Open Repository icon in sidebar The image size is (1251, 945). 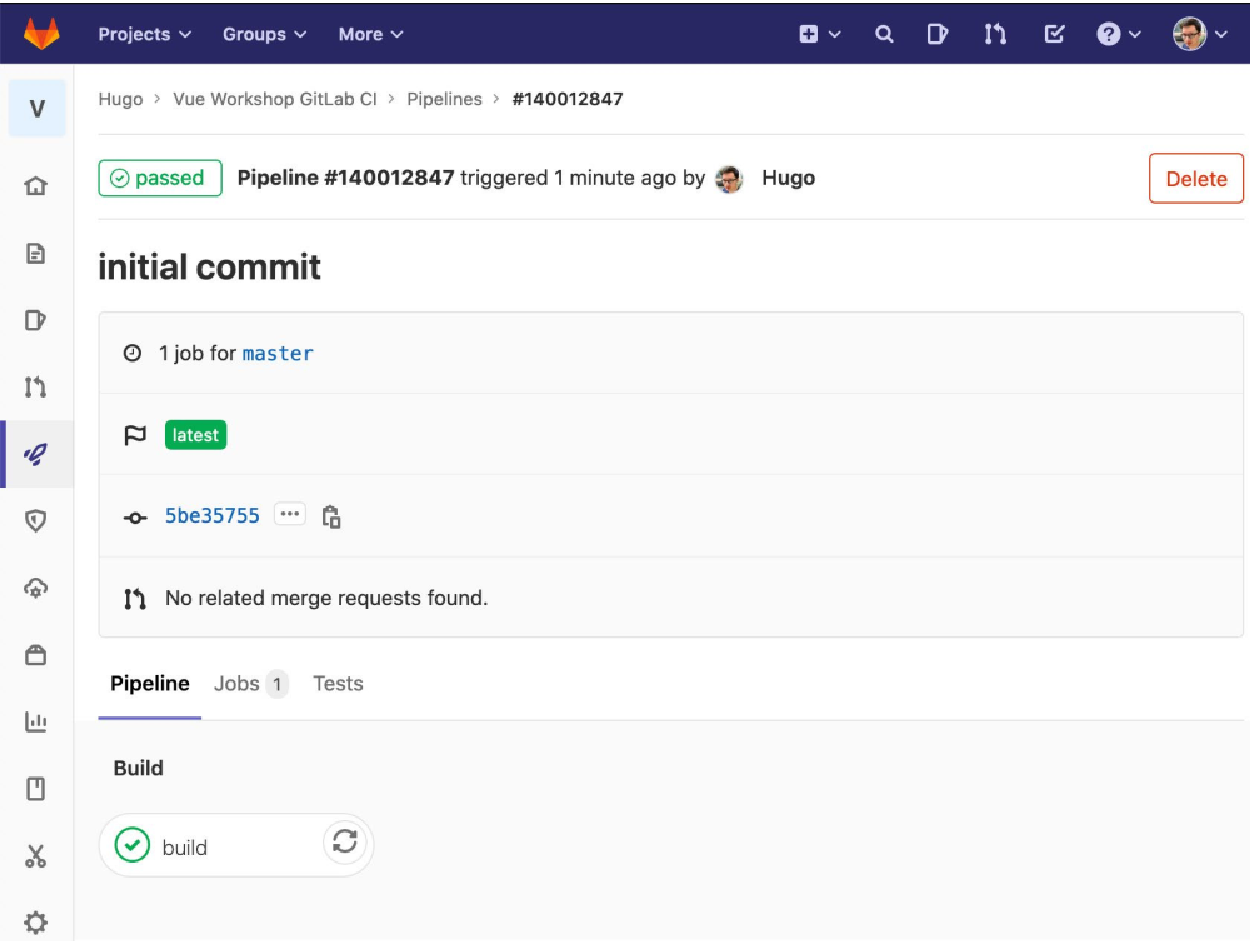36,253
